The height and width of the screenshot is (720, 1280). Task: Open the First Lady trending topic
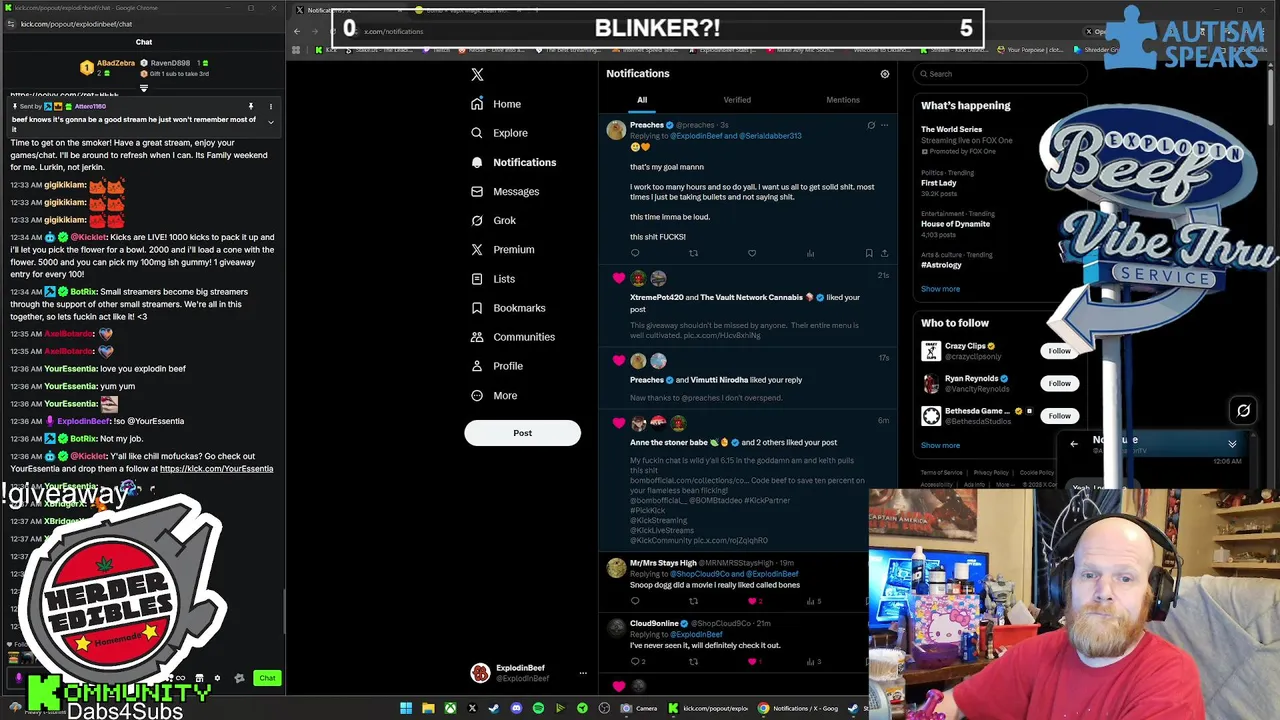coord(939,184)
